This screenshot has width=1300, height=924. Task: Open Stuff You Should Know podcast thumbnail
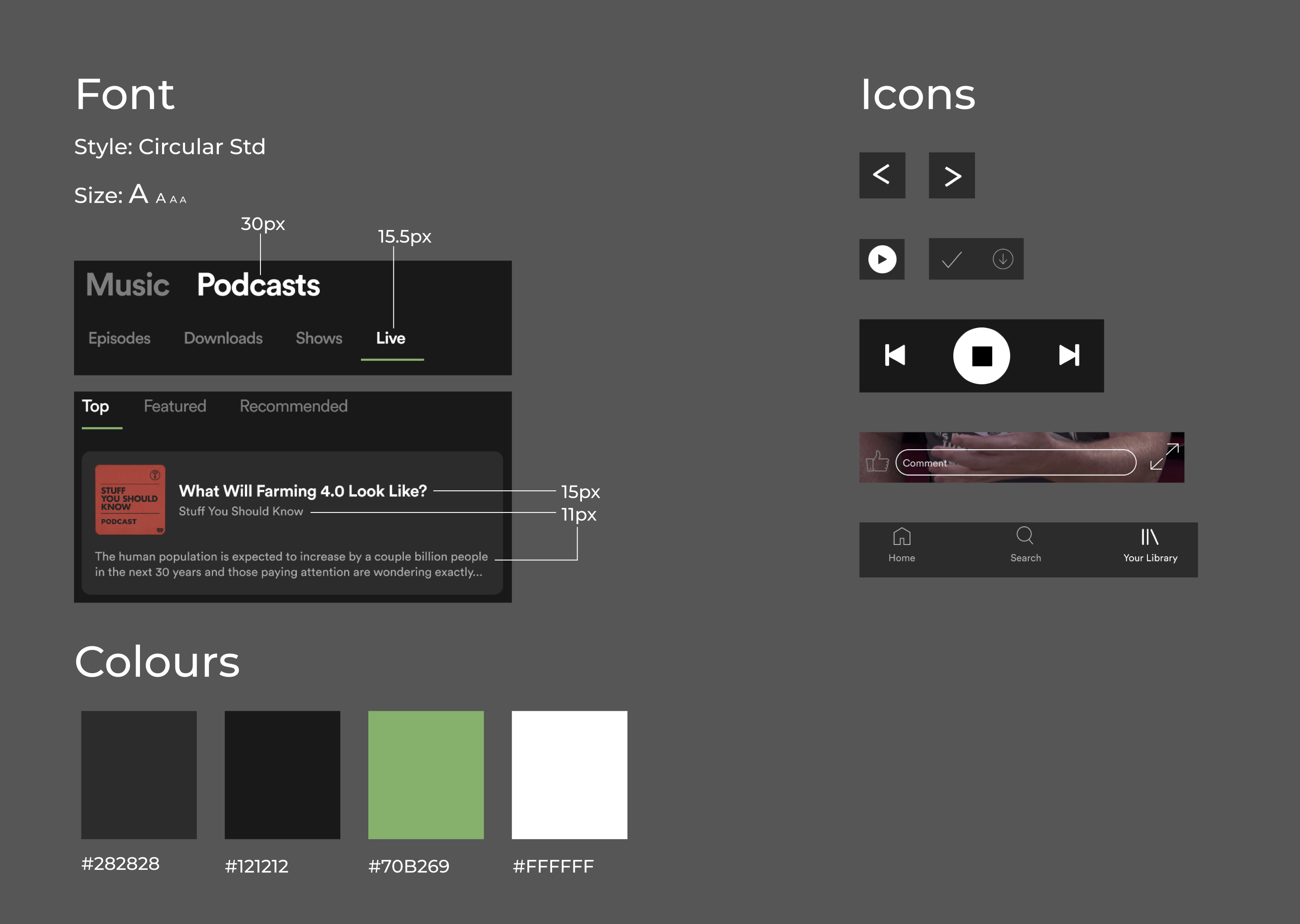pyautogui.click(x=130, y=499)
